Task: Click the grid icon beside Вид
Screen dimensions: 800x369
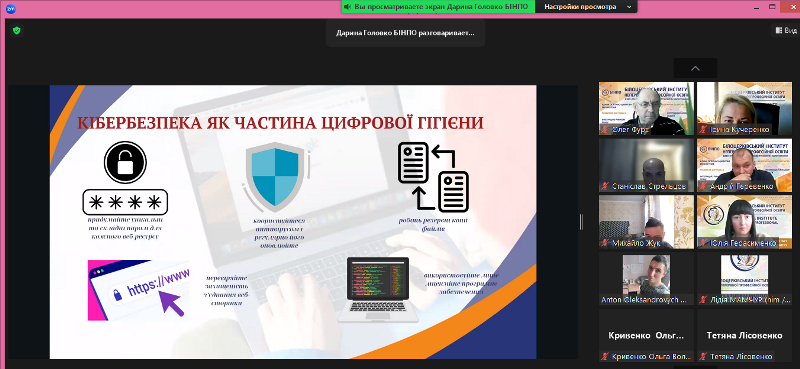Action: 779,31
